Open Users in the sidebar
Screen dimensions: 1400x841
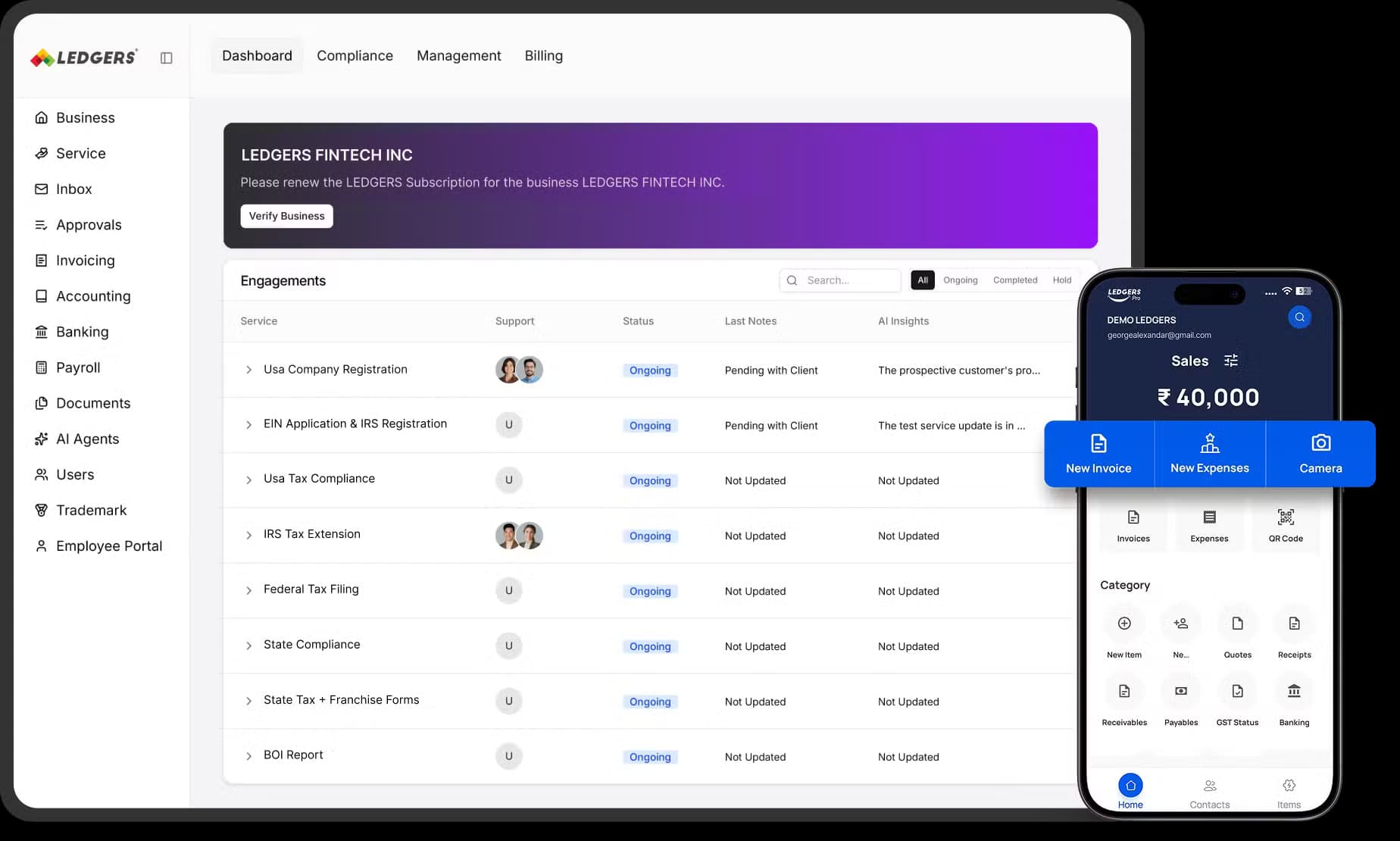pyautogui.click(x=64, y=474)
